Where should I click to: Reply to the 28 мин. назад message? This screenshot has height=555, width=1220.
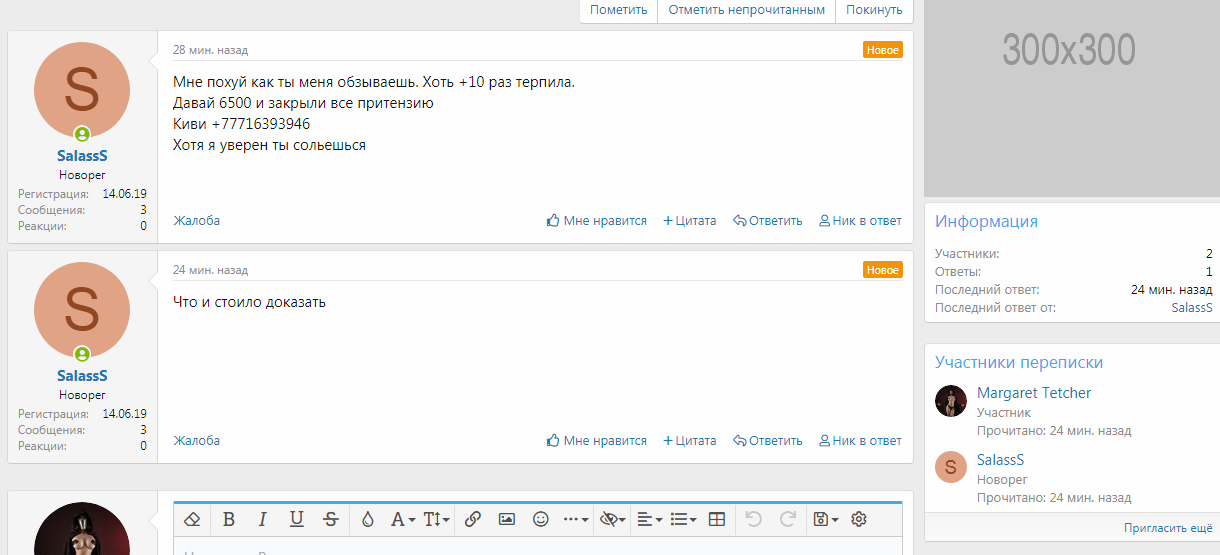pos(768,221)
